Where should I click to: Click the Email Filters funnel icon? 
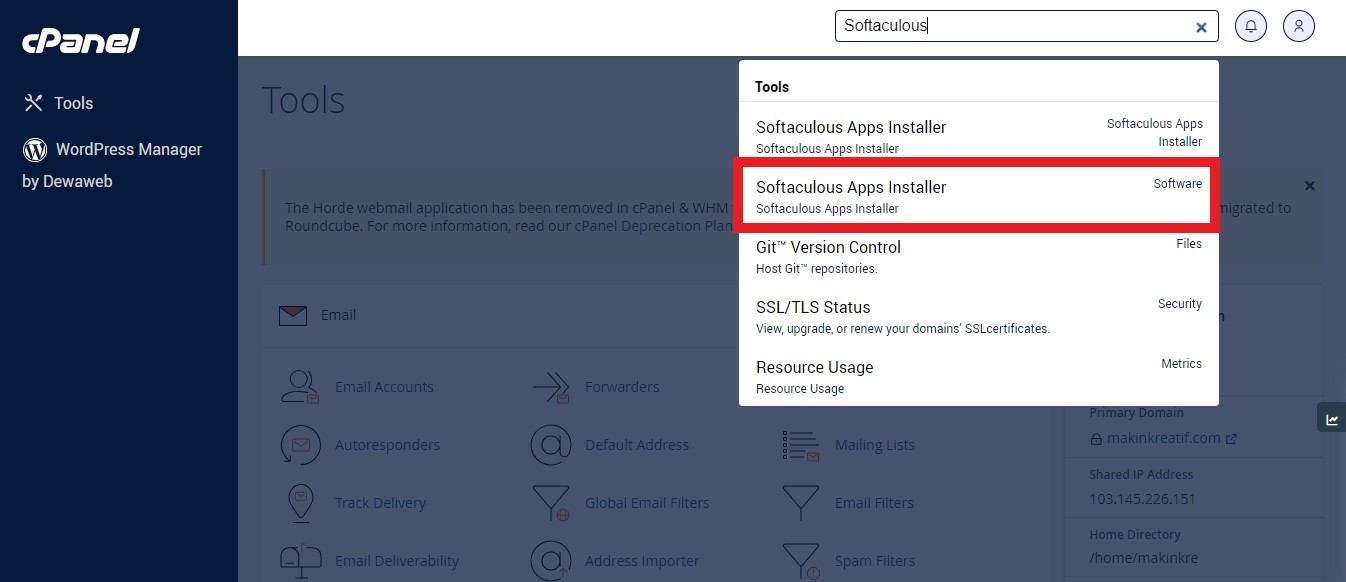pos(801,503)
